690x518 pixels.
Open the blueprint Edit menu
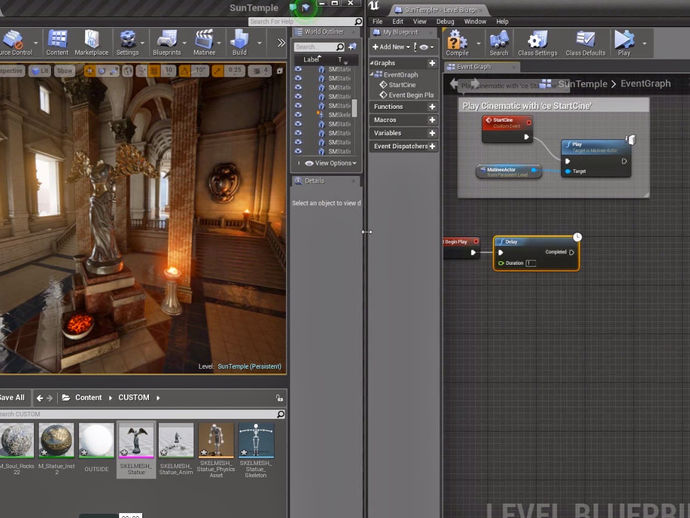(x=398, y=21)
